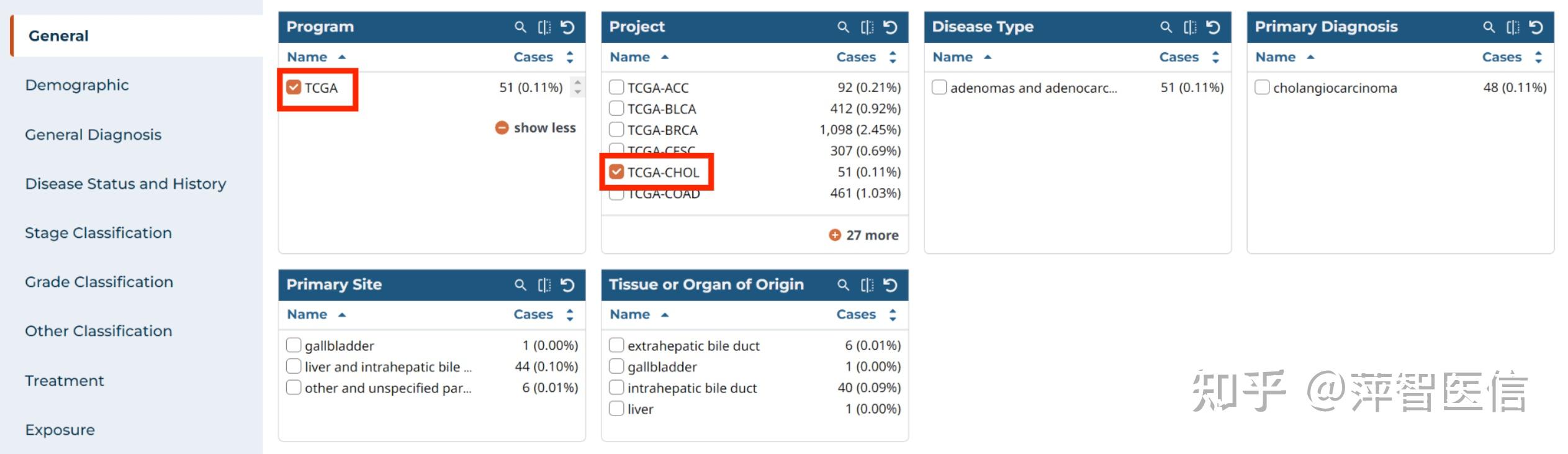
Task: Open search in the Disease Type card
Action: (x=1166, y=27)
